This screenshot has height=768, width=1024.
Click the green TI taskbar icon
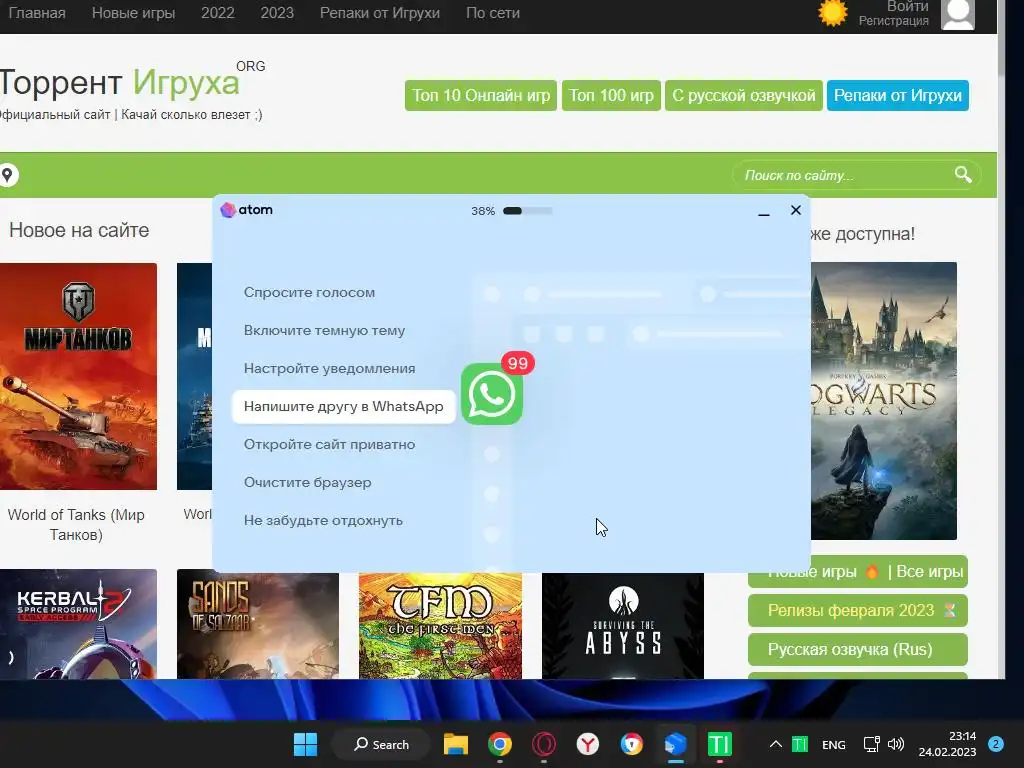[x=720, y=744]
